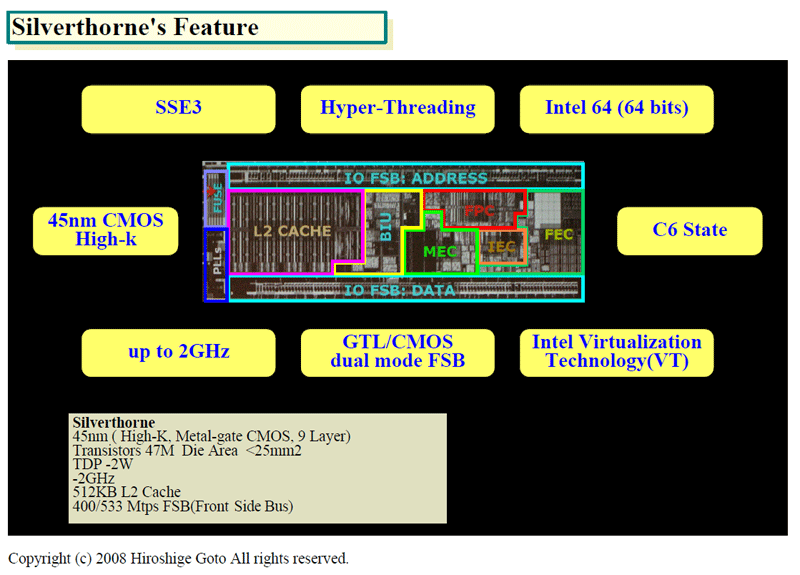Image resolution: width=800 pixels, height=575 pixels.
Task: Select the MEC block on the die
Action: 440,252
